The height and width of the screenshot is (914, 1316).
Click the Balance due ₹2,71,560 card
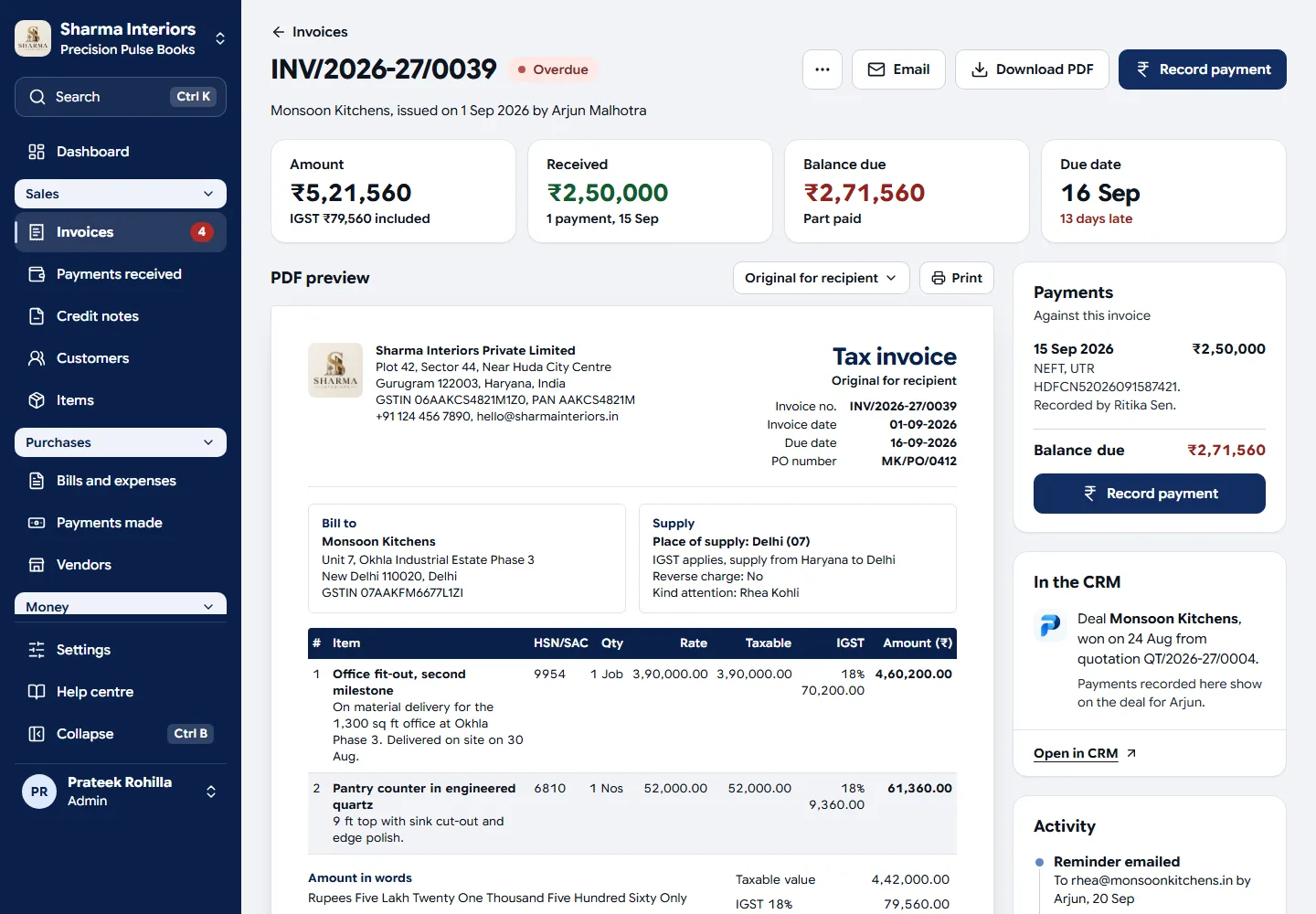(907, 191)
